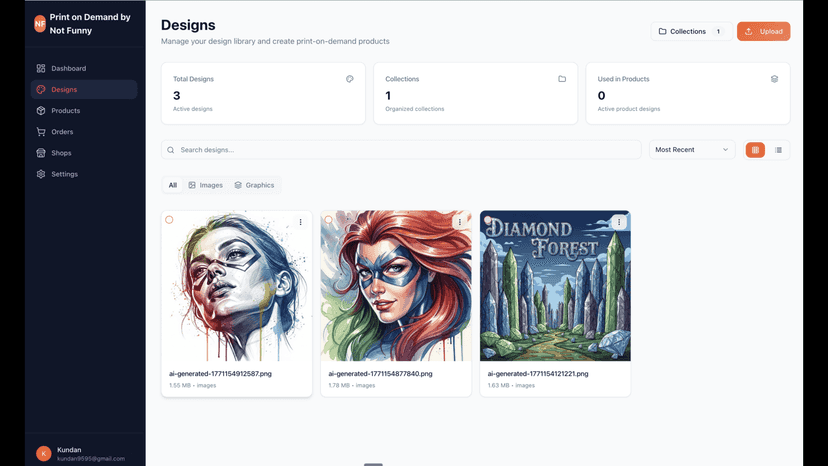Open the Diamond Forest design thumbnail
The width and height of the screenshot is (828, 466).
click(x=555, y=286)
